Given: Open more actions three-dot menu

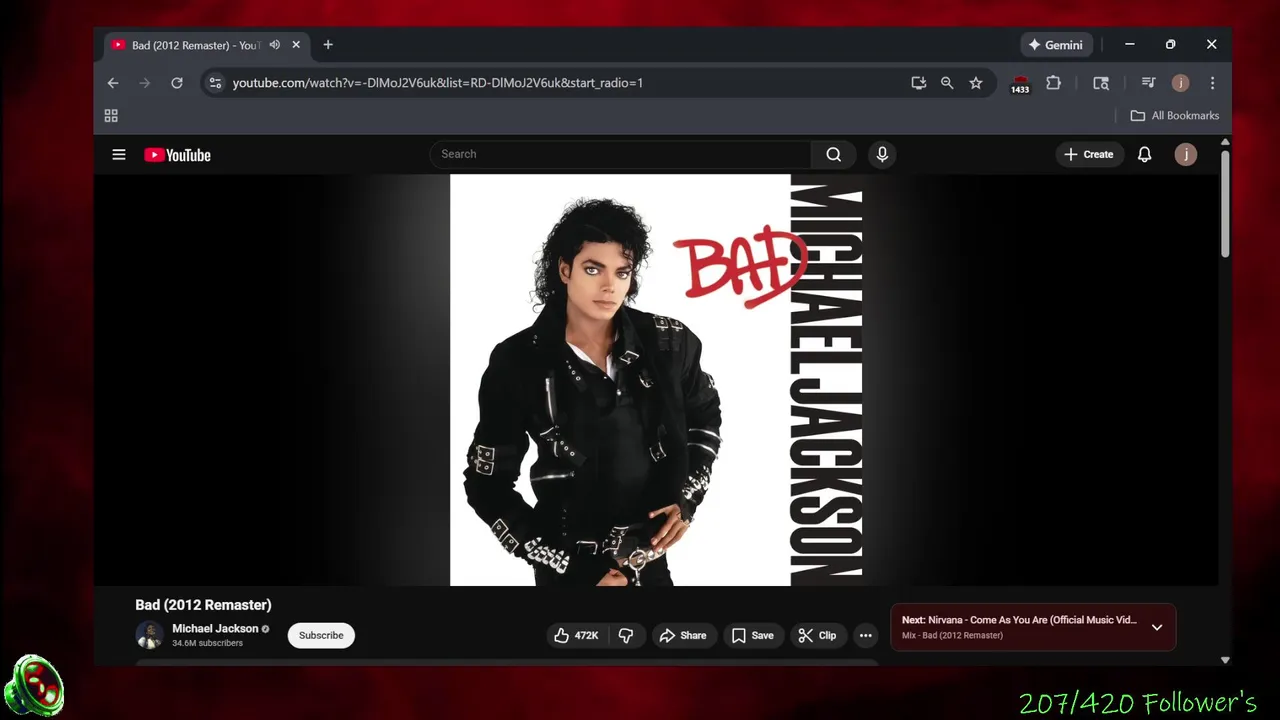Looking at the screenshot, I should pos(866,636).
